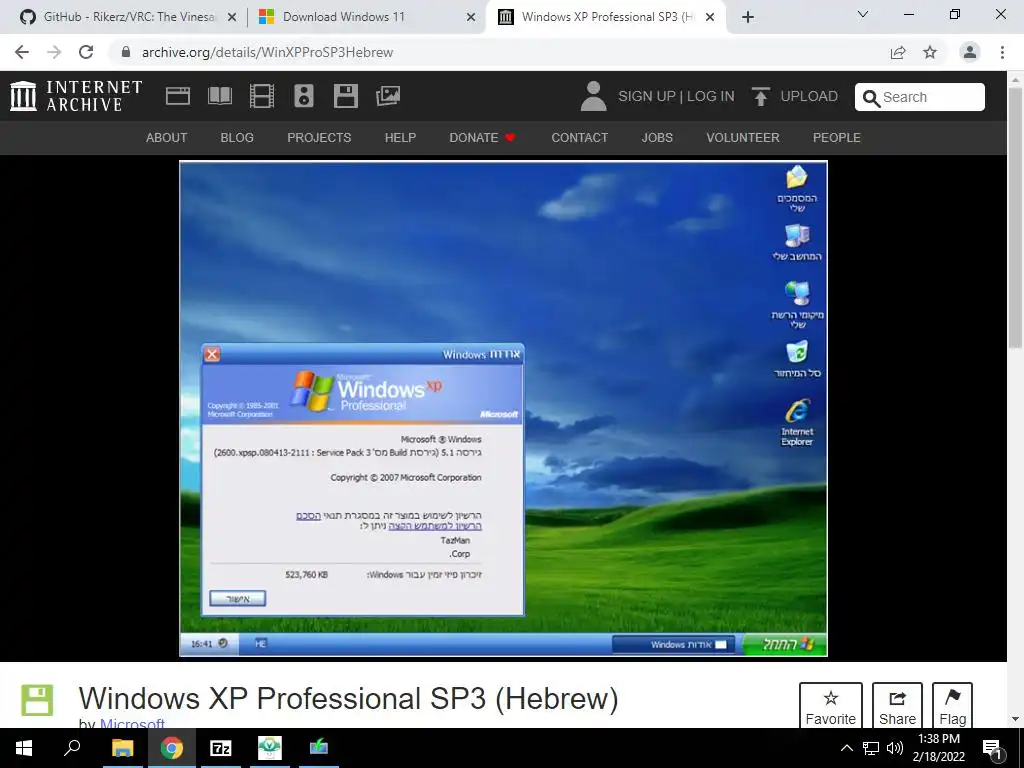Open the Windows Start menu
This screenshot has width=1024, height=768.
(24, 748)
